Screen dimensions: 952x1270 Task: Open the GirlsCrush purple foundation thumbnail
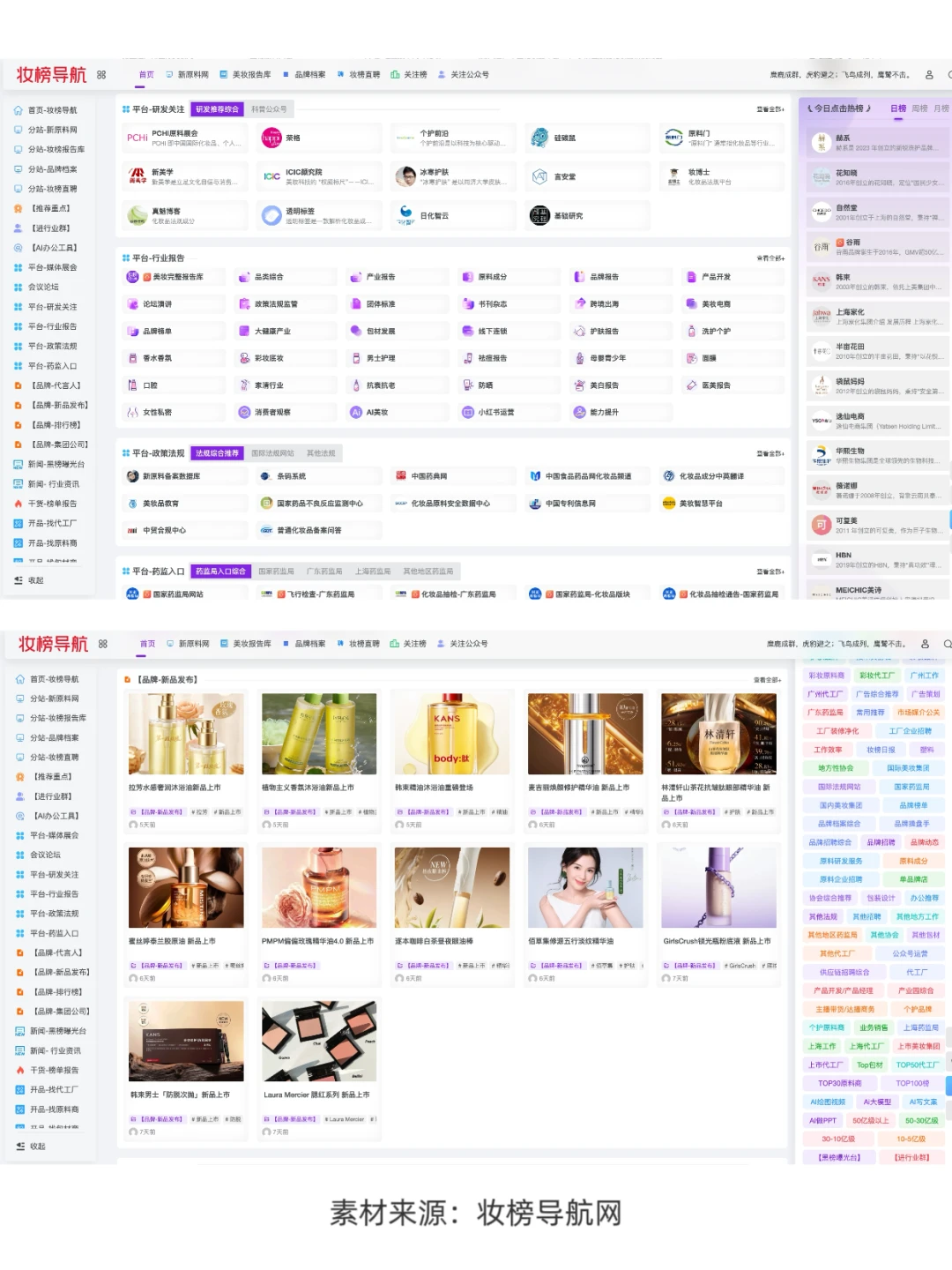(719, 887)
